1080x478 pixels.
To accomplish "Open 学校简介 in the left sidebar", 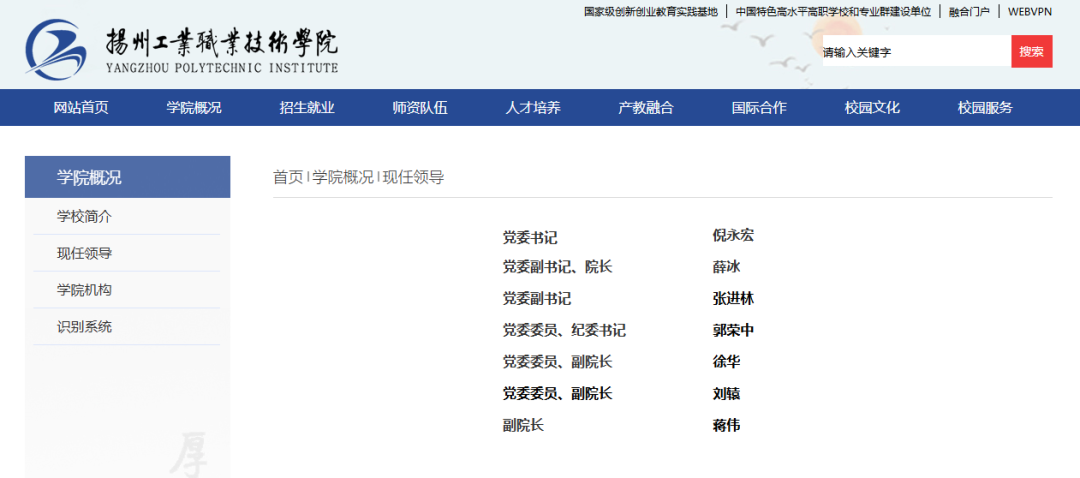I will pos(85,216).
